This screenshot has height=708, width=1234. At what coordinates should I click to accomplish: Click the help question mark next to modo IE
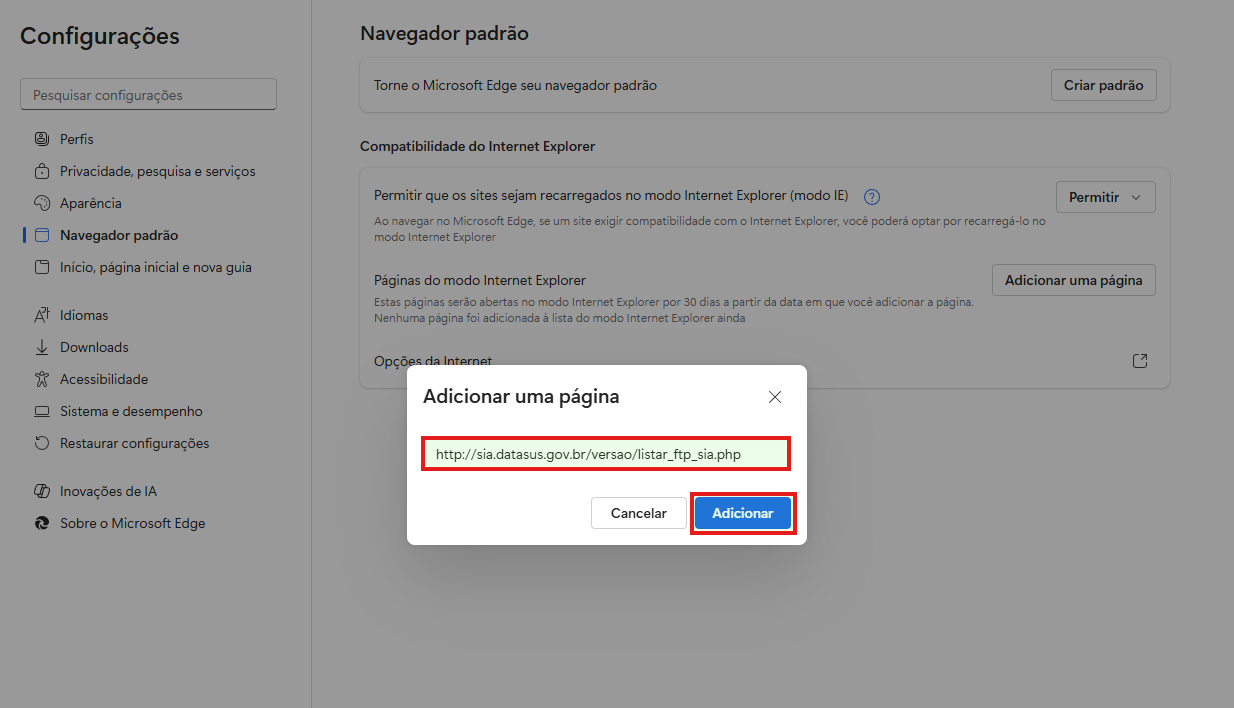click(x=872, y=197)
